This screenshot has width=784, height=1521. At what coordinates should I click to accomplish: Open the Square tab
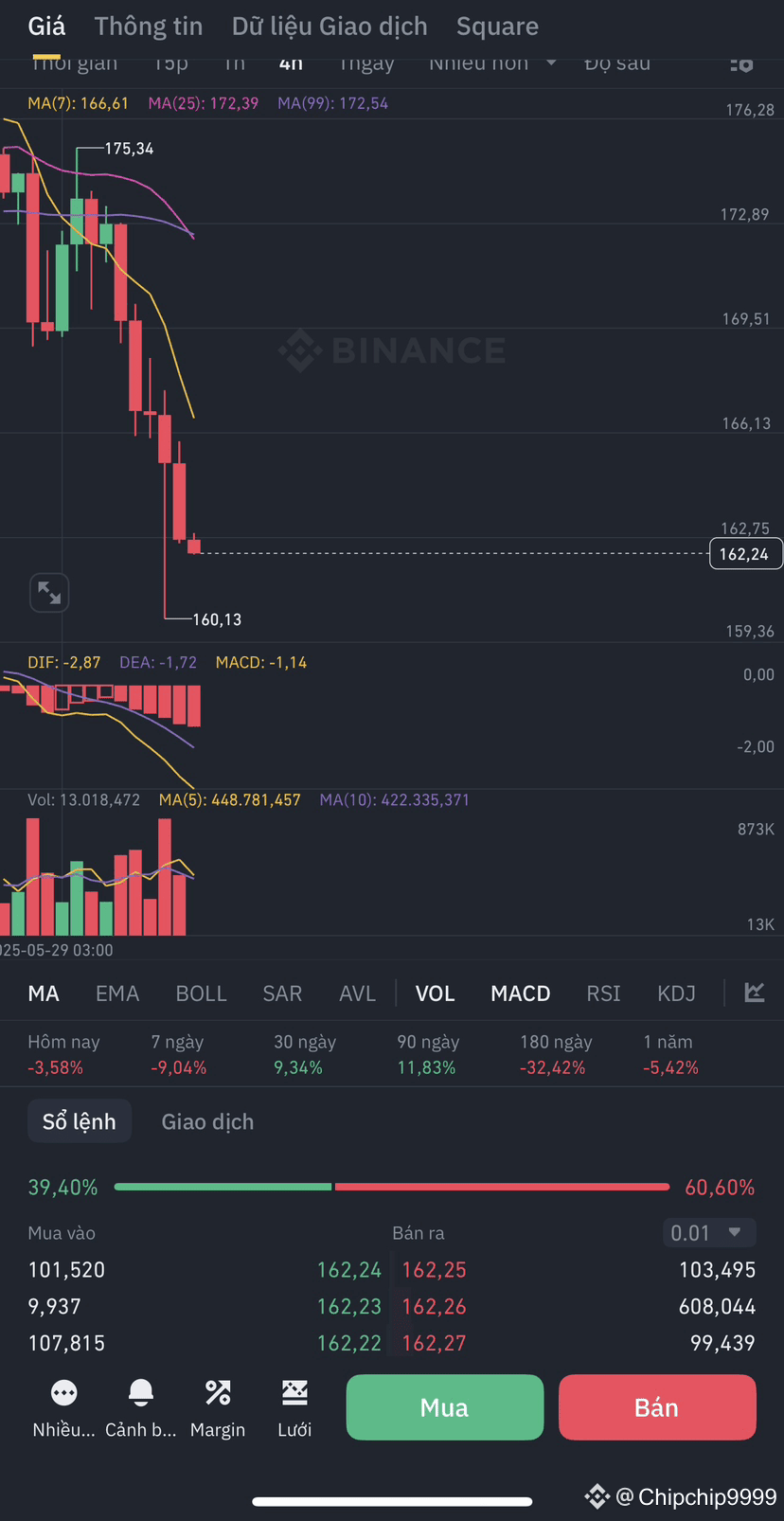(x=497, y=27)
